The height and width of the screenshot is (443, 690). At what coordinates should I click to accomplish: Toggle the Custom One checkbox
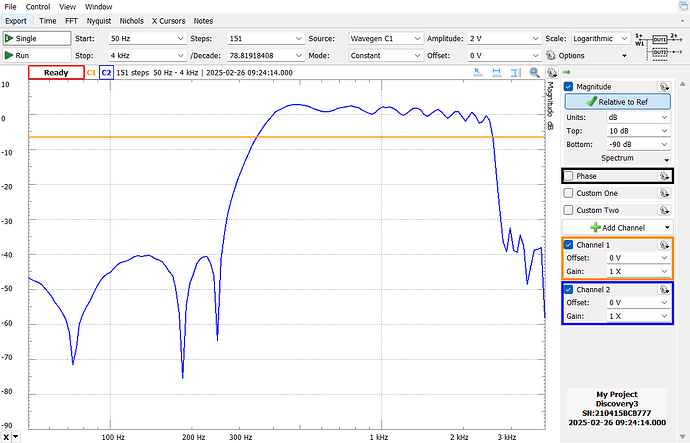coord(569,193)
